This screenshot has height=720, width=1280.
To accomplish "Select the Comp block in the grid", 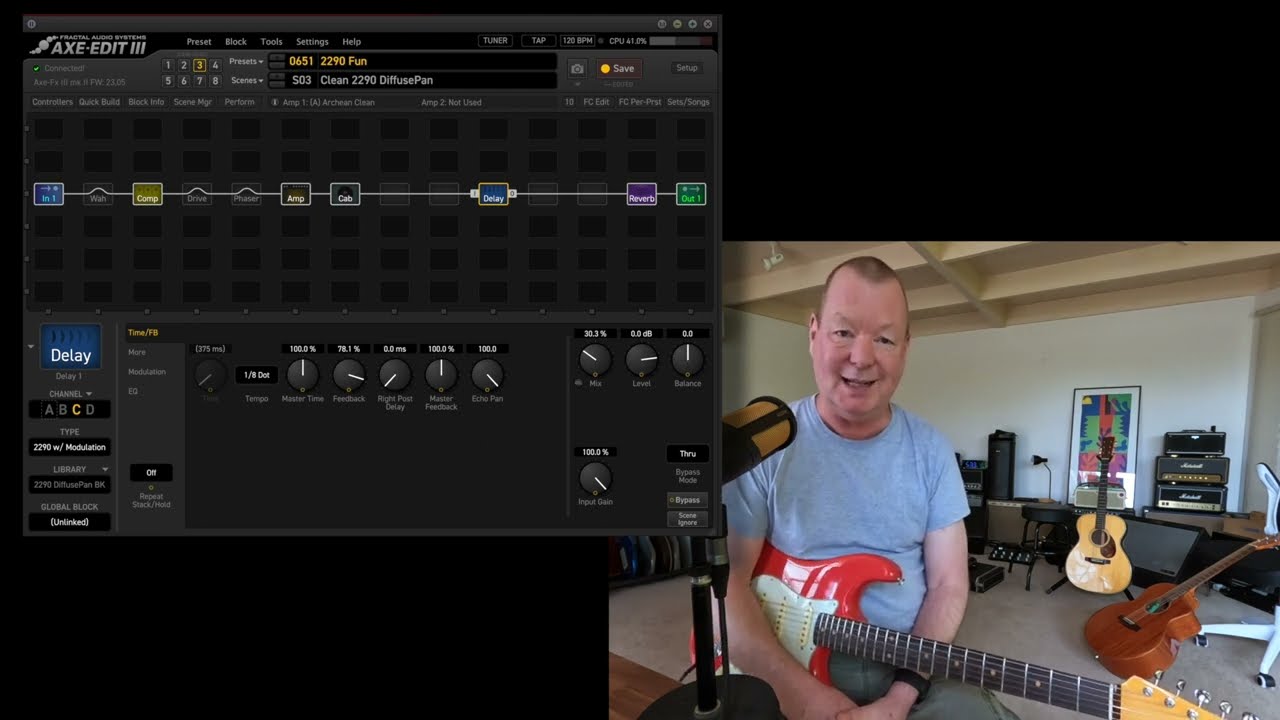I will (147, 194).
